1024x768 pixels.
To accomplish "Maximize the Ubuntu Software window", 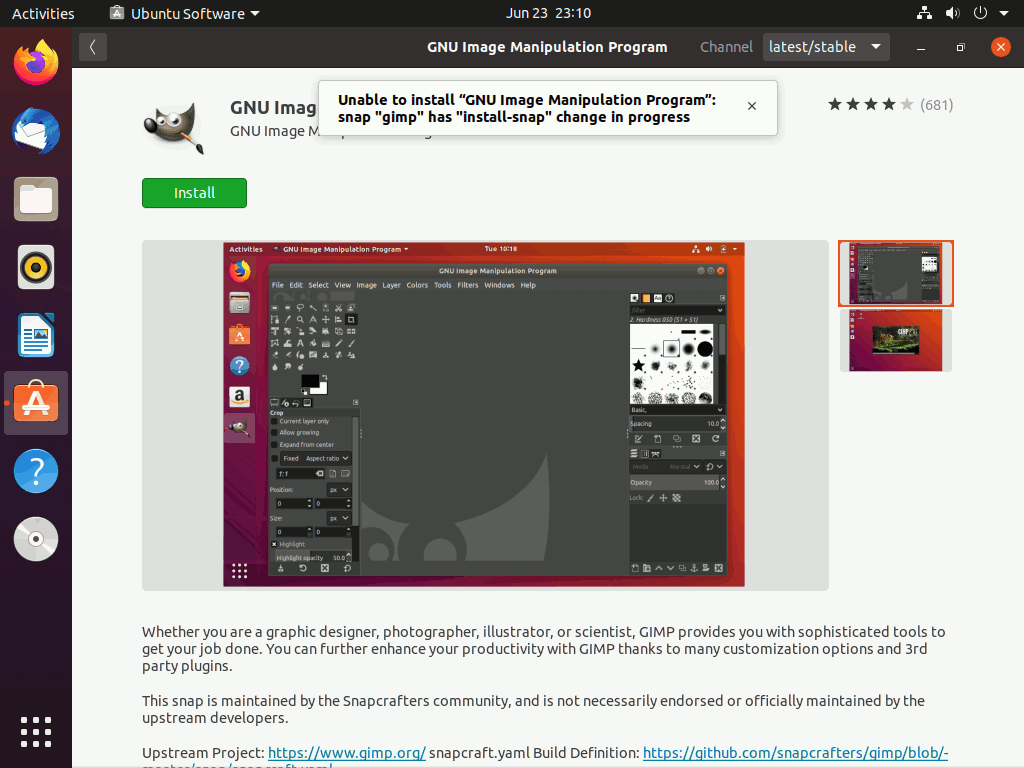I will pyautogui.click(x=960, y=48).
